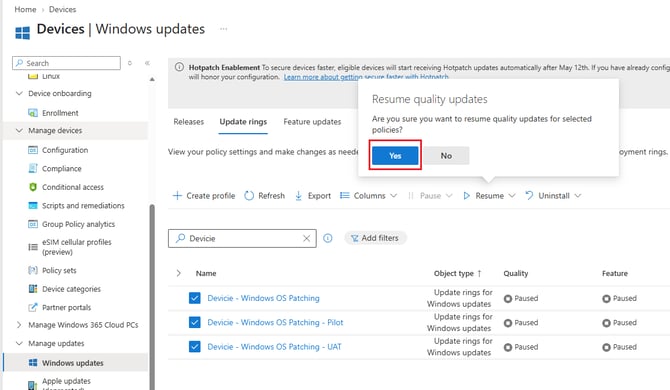
Task: Open Policy sets
Action: click(59, 270)
